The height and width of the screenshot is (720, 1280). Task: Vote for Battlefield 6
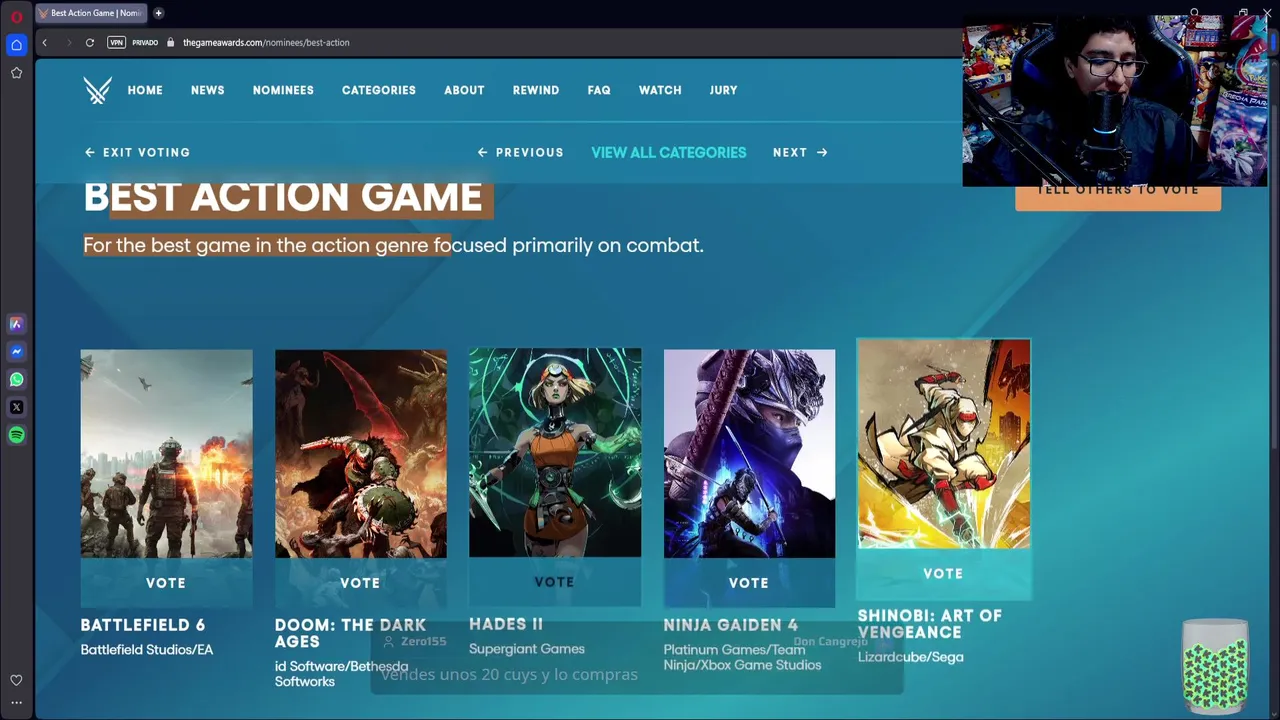point(166,583)
